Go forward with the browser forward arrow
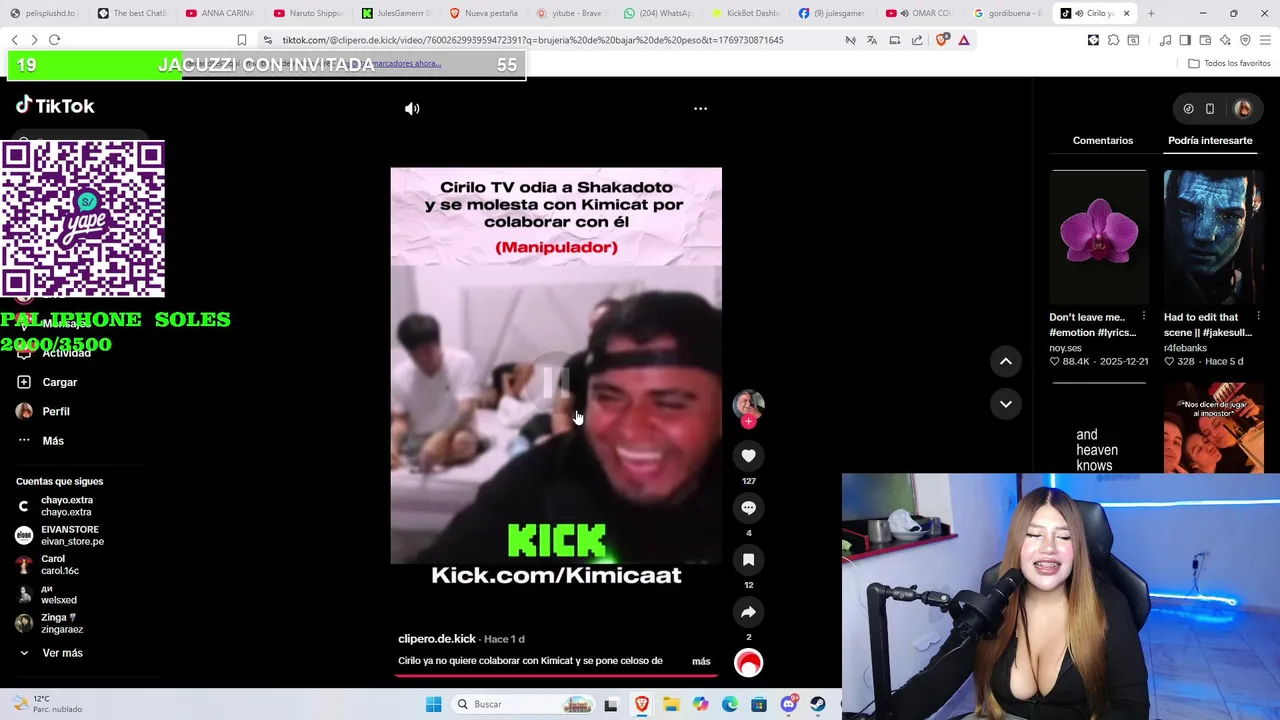This screenshot has width=1280, height=720. click(x=34, y=40)
